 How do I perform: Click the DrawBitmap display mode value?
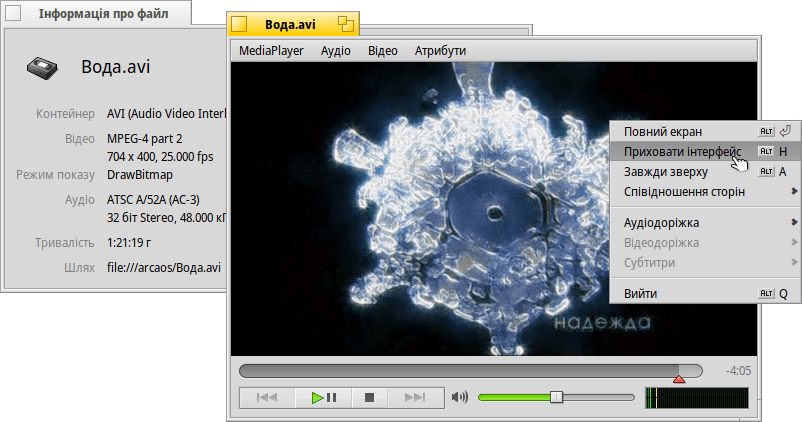140,174
